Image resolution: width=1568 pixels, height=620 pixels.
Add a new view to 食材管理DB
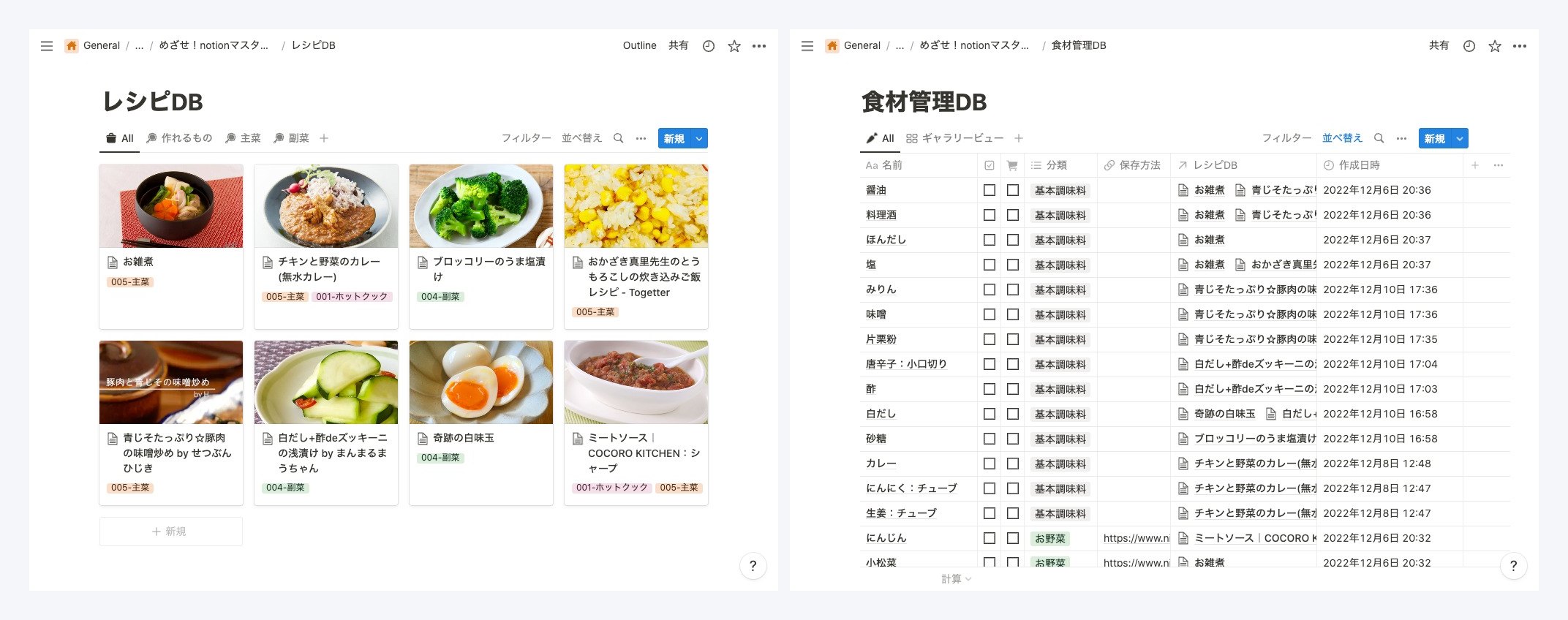1019,138
